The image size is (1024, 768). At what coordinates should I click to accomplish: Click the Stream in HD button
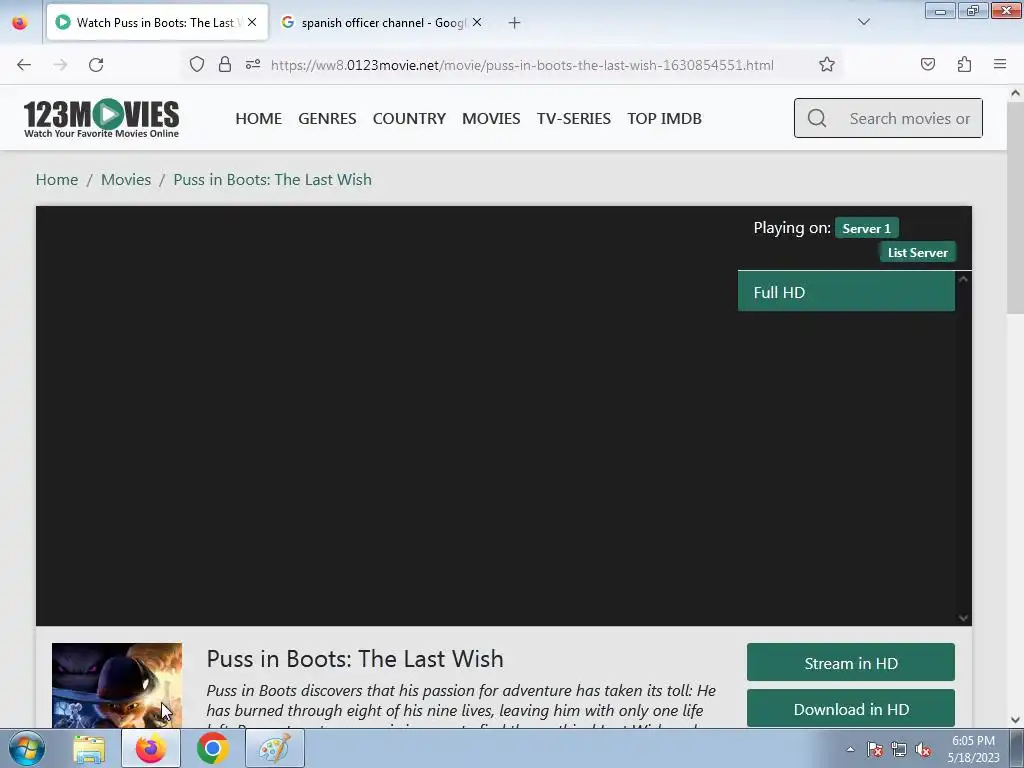(x=851, y=663)
